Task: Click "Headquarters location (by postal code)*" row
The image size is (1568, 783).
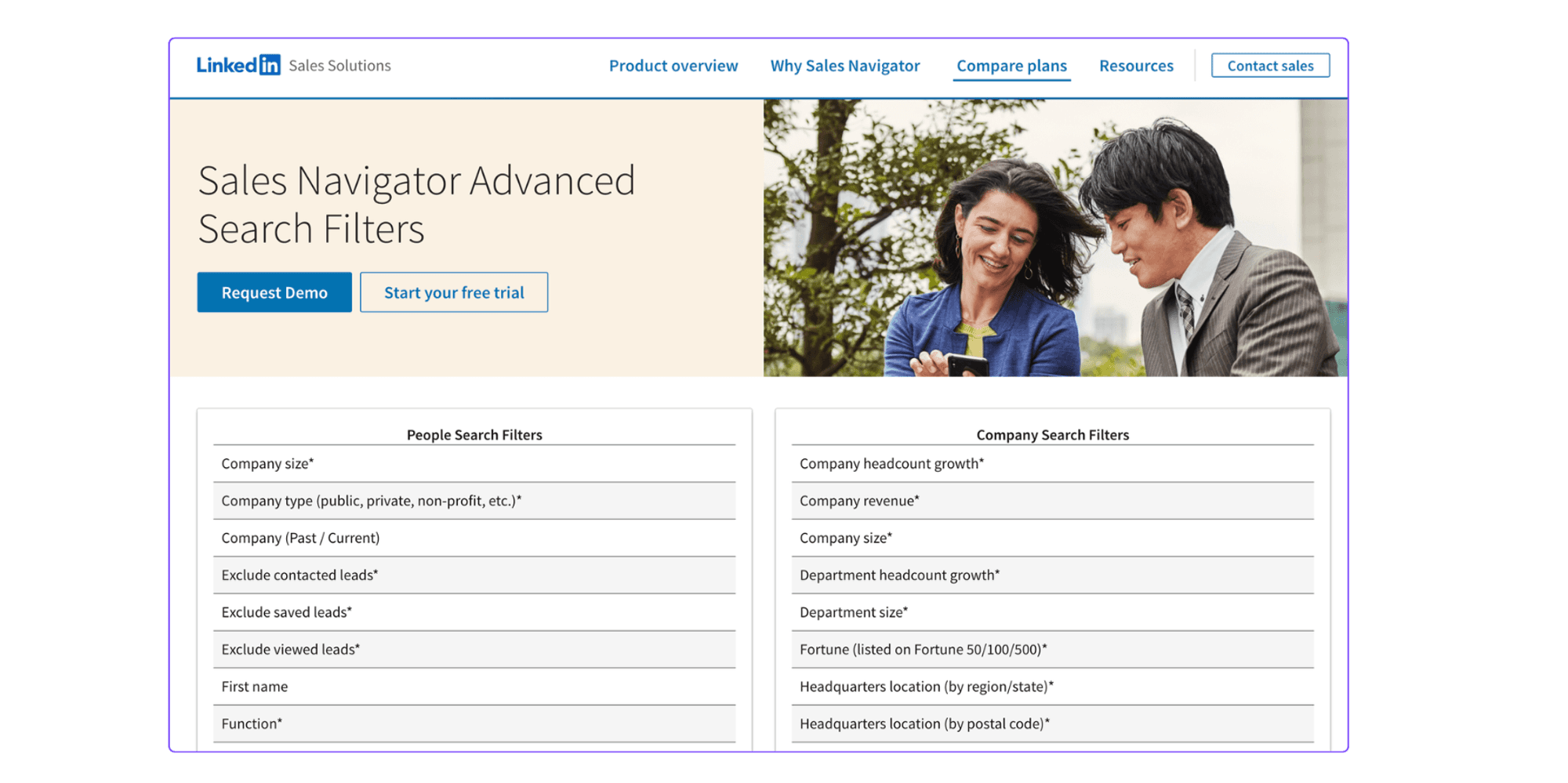Action: coord(1052,723)
